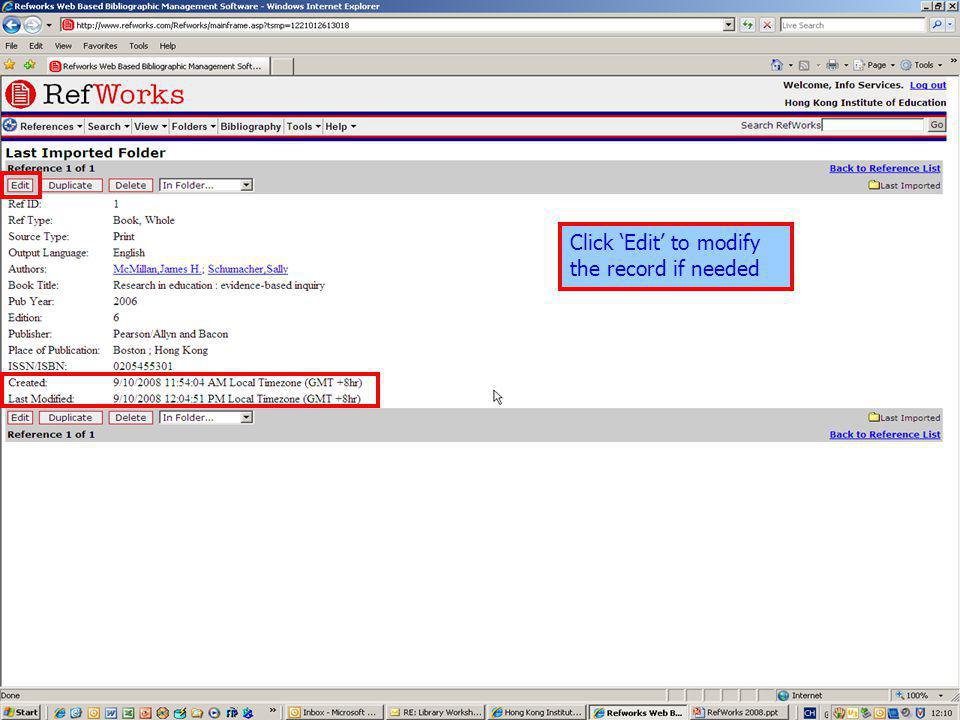Open the RefWorks References menu
This screenshot has width=960, height=720.
tap(51, 126)
